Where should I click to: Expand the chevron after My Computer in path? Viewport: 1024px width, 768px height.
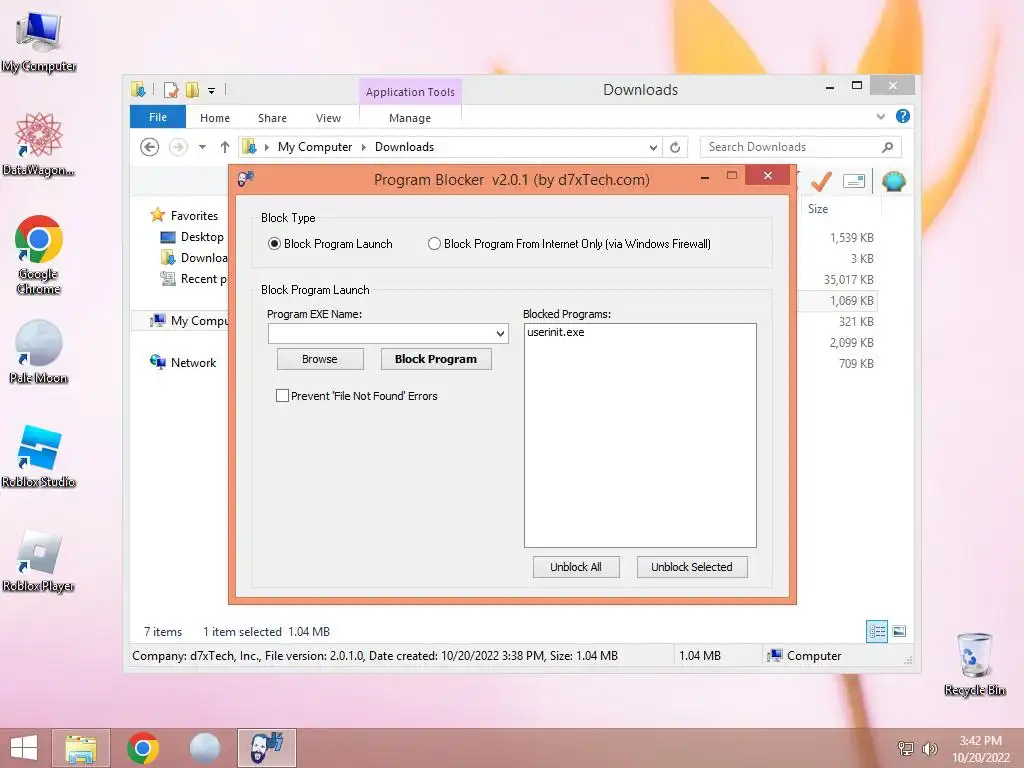(364, 148)
